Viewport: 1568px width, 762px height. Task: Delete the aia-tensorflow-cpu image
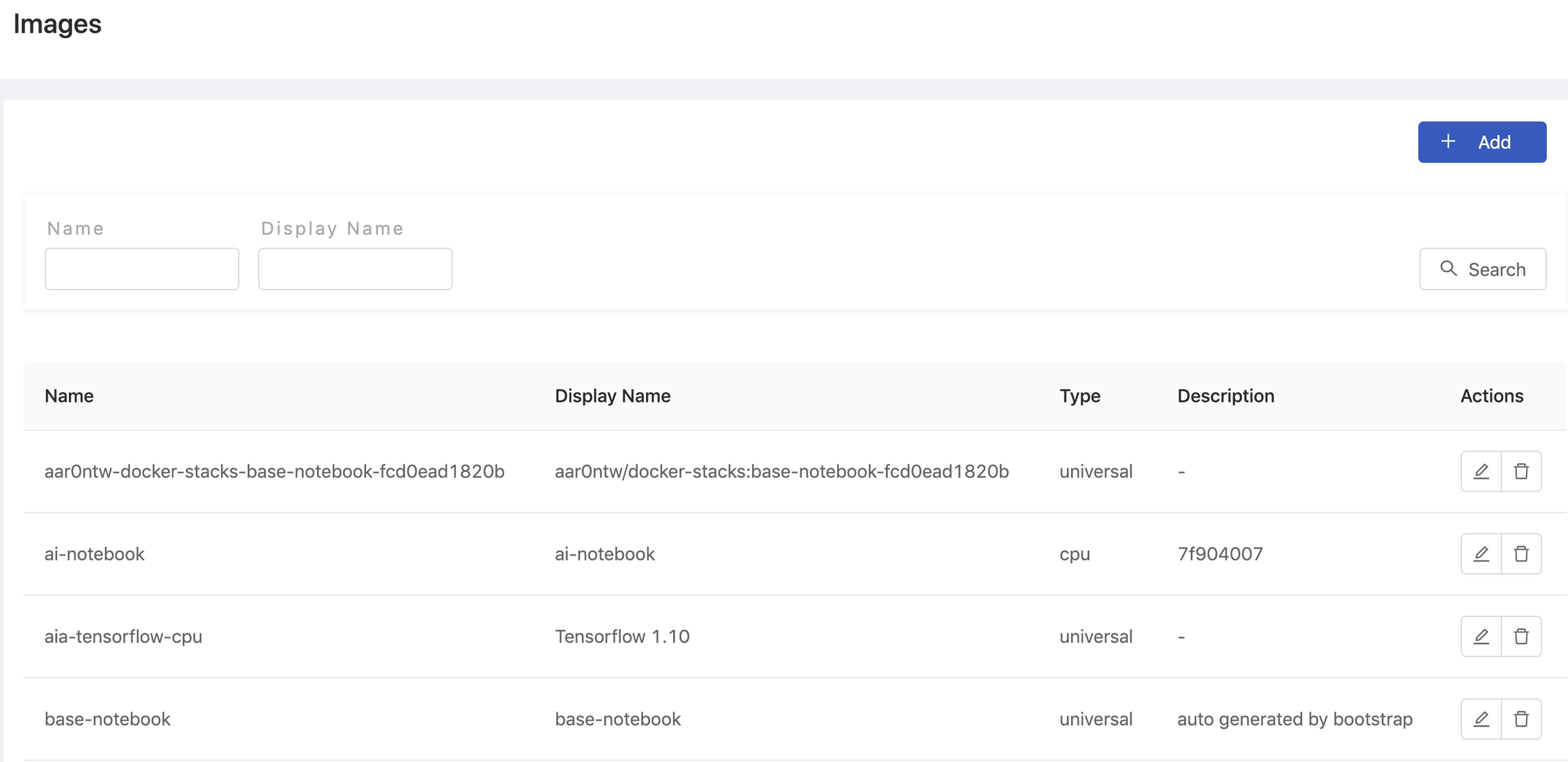[x=1521, y=636]
